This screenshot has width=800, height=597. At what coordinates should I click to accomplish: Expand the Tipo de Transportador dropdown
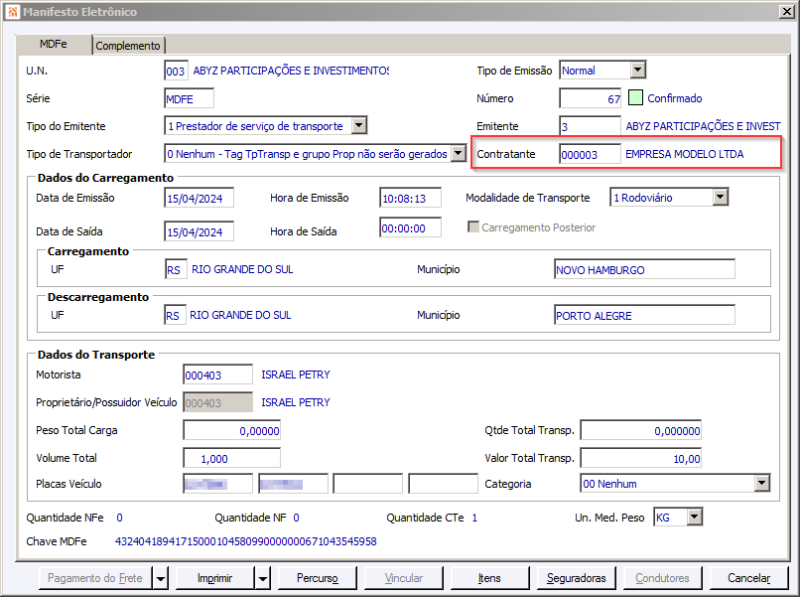pyautogui.click(x=457, y=153)
